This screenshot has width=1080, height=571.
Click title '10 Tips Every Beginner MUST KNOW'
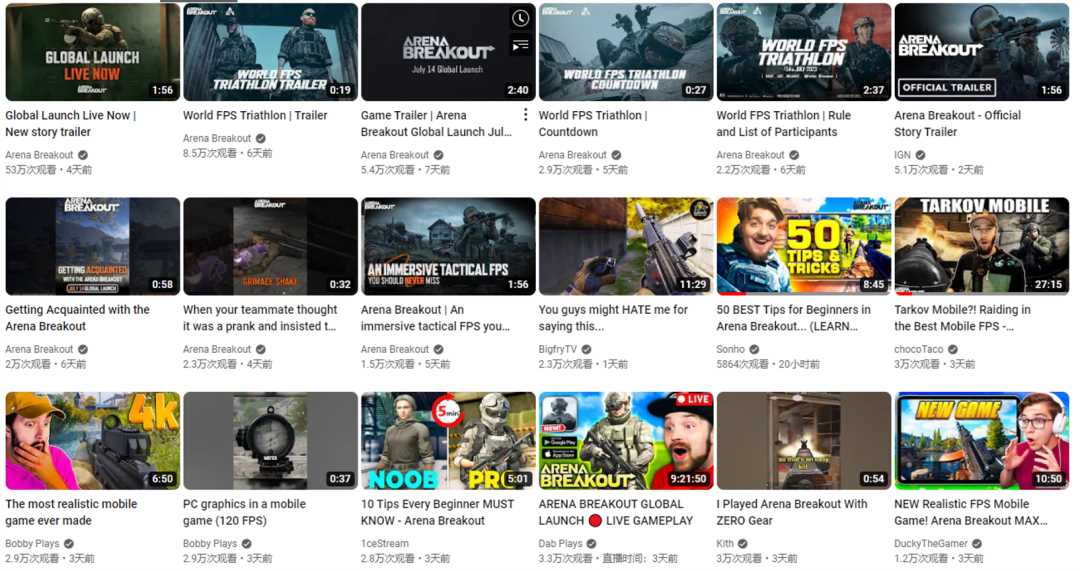(437, 512)
